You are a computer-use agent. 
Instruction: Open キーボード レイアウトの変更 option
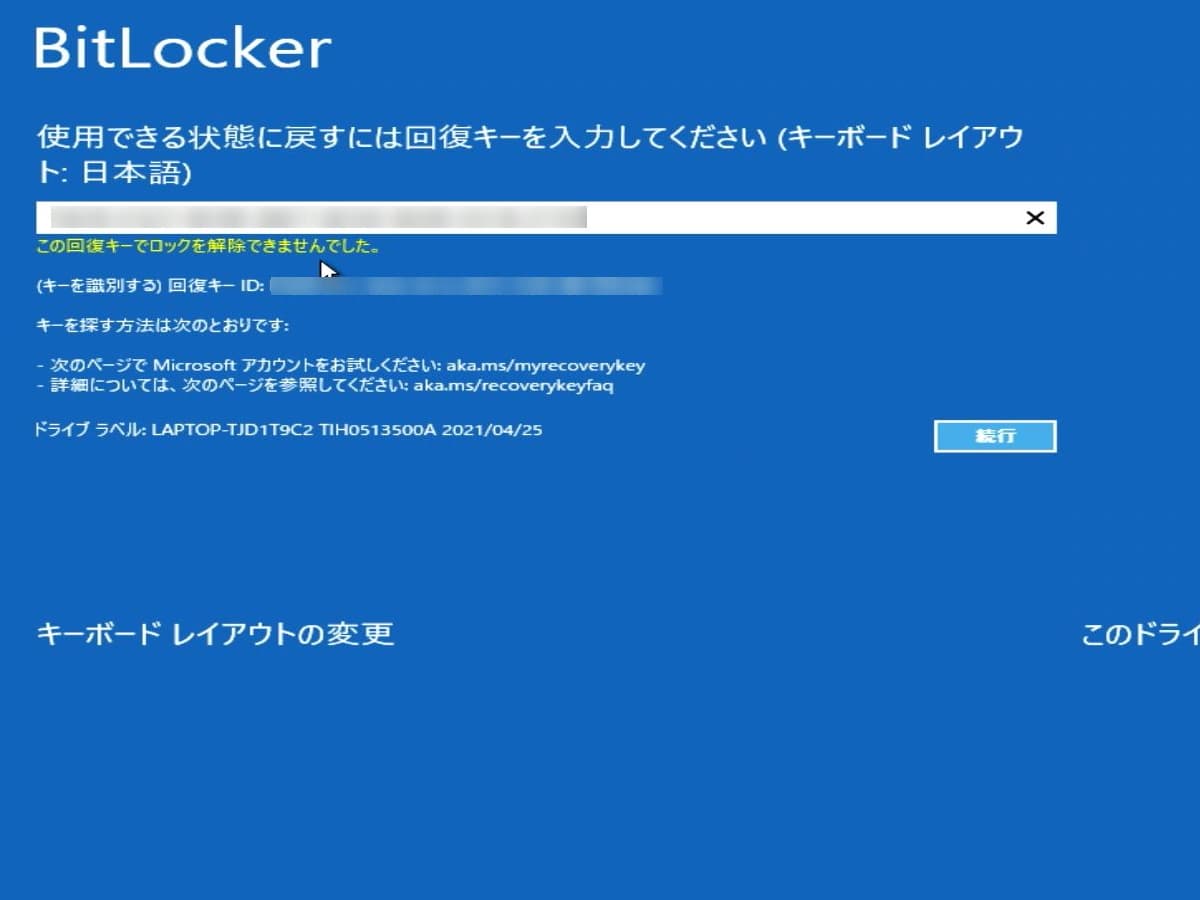point(215,634)
